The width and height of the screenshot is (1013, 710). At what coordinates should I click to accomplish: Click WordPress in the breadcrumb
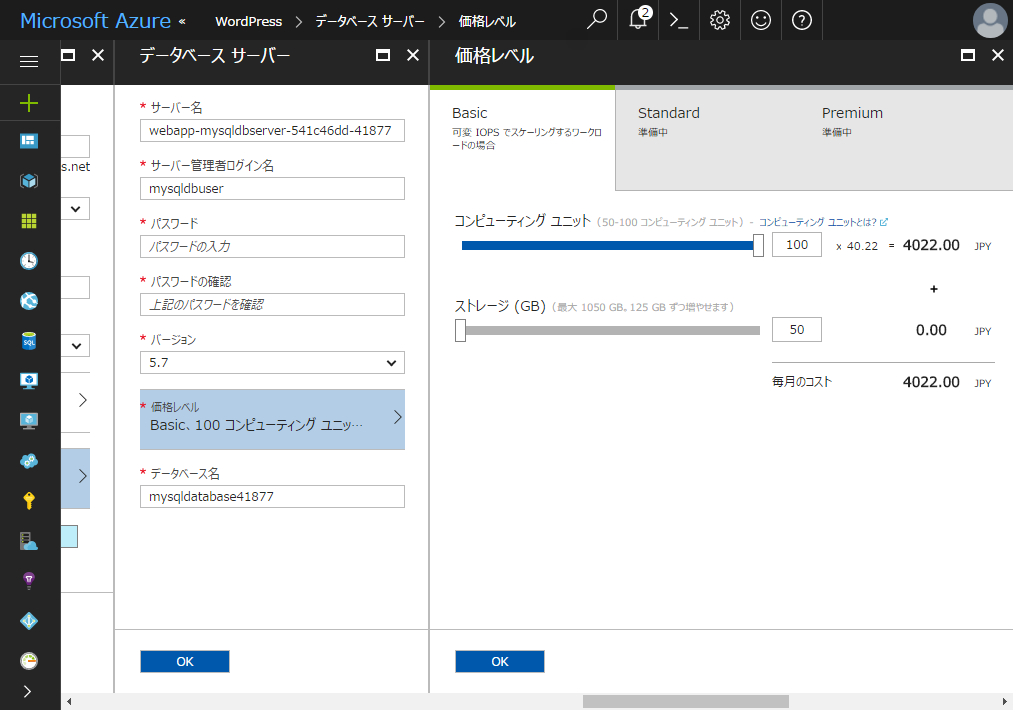click(248, 21)
